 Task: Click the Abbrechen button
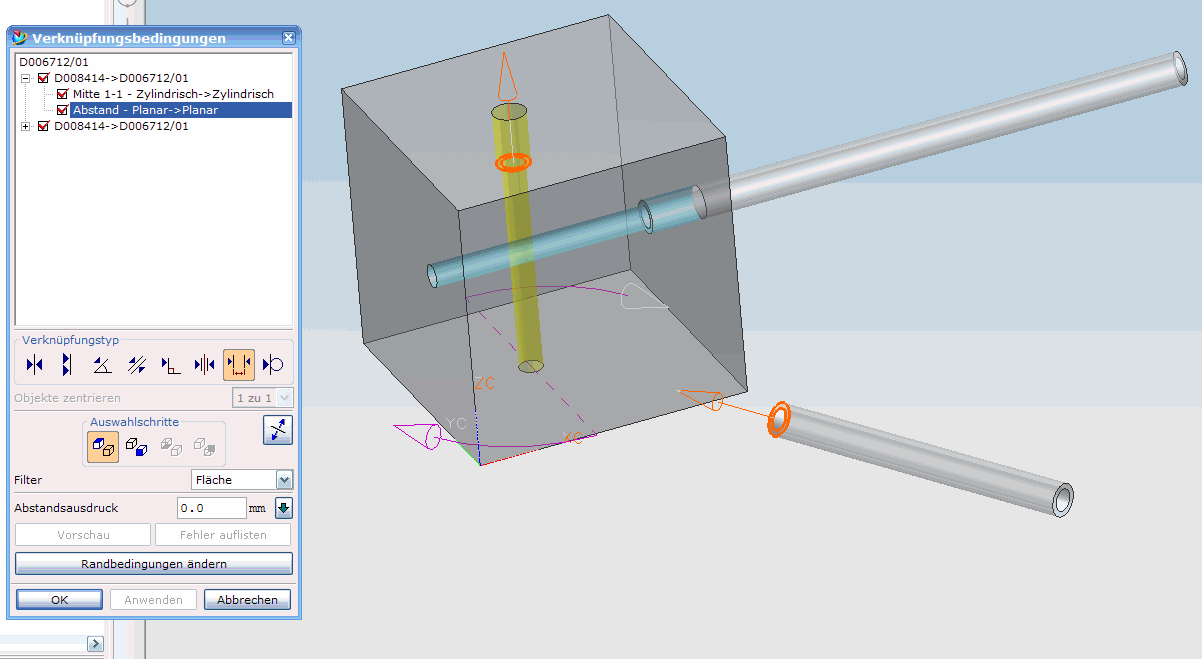click(247, 600)
